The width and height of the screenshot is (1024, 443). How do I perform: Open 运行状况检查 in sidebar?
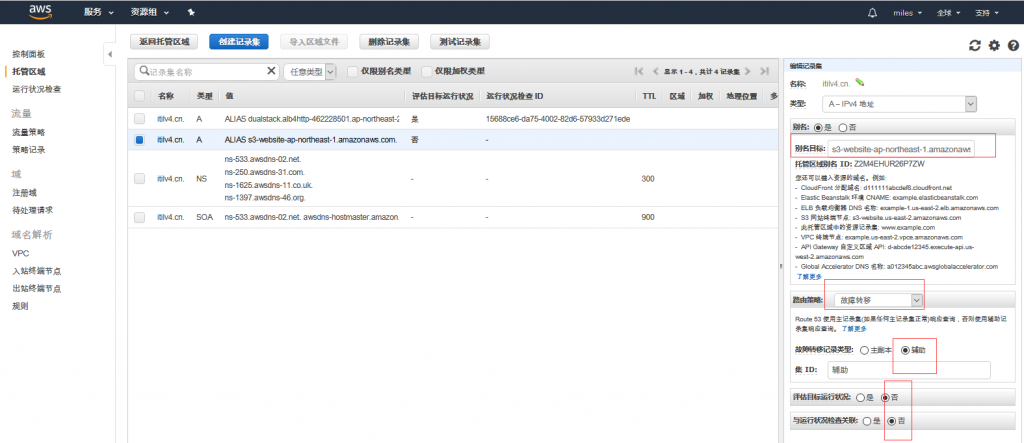pos(37,89)
